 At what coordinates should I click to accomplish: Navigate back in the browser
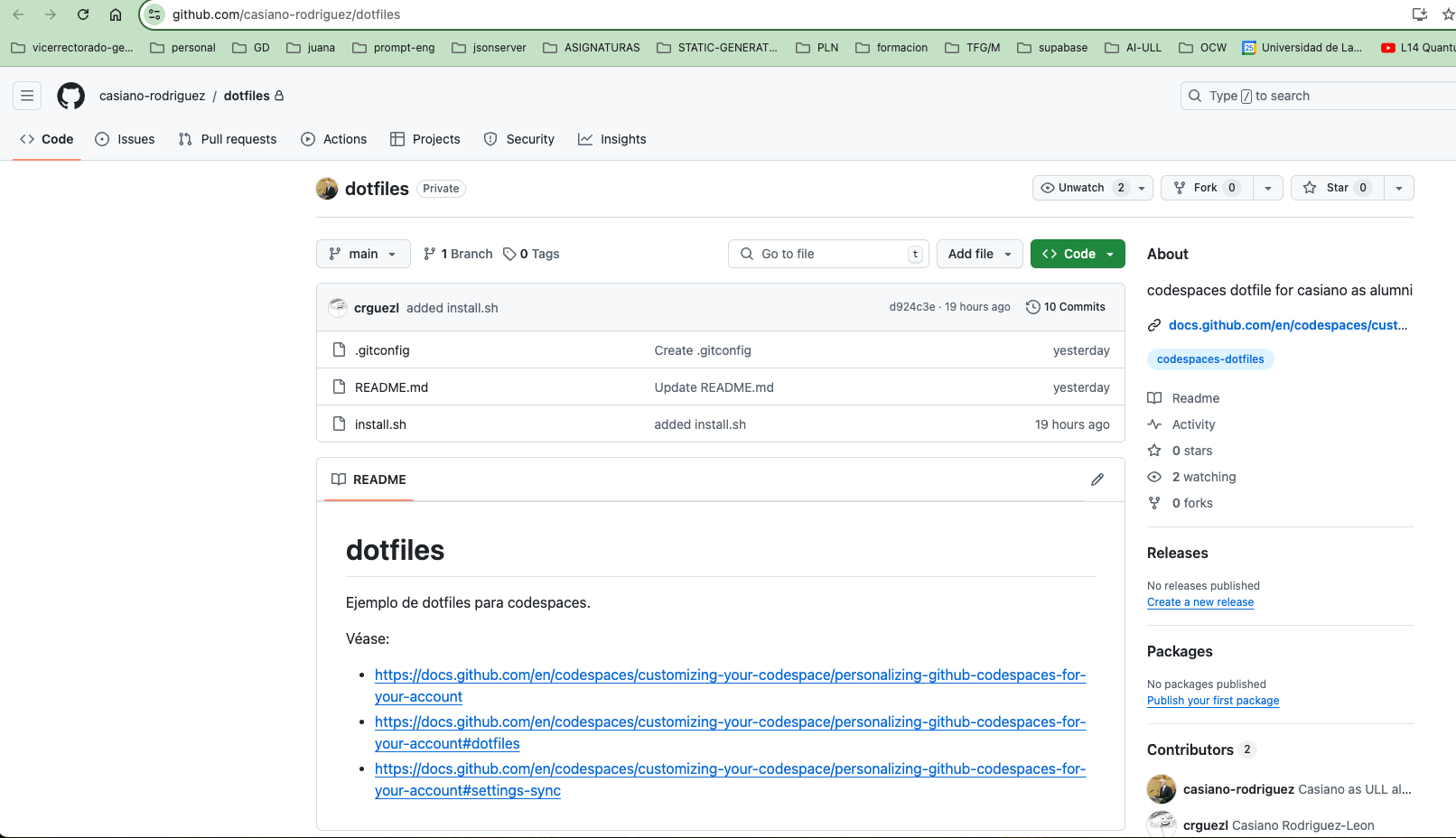(18, 14)
